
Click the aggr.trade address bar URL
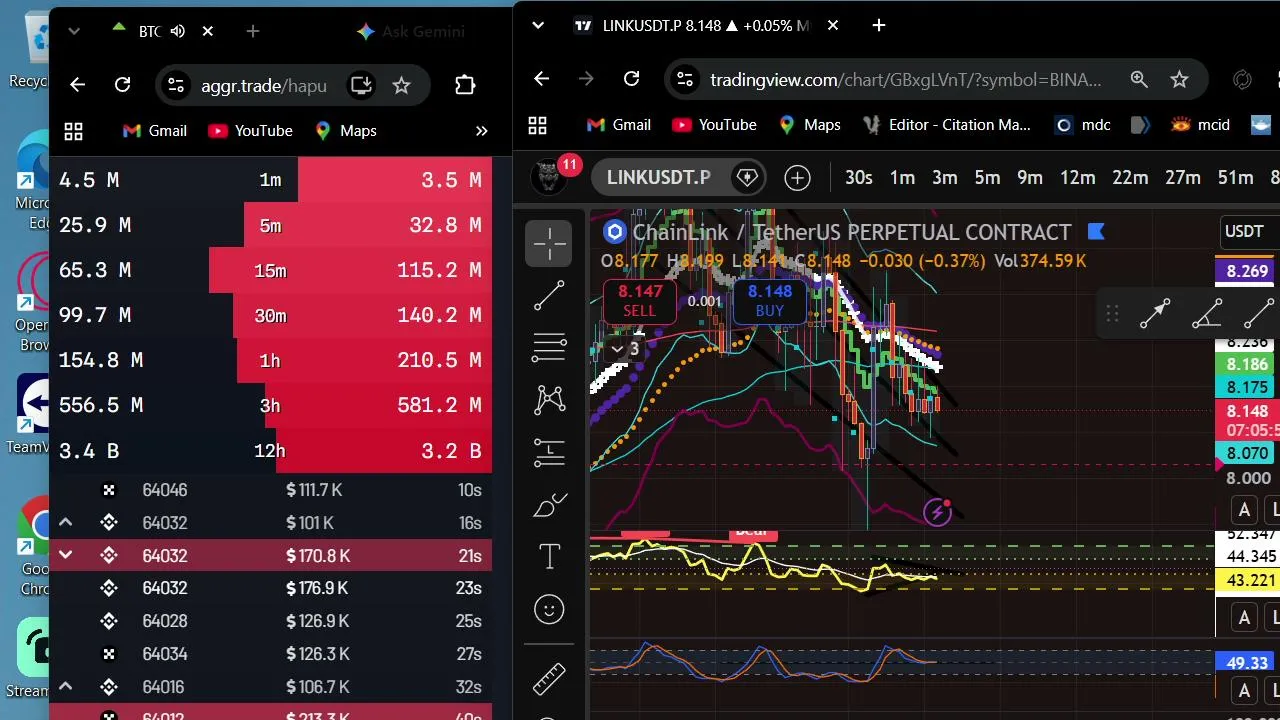(x=264, y=85)
